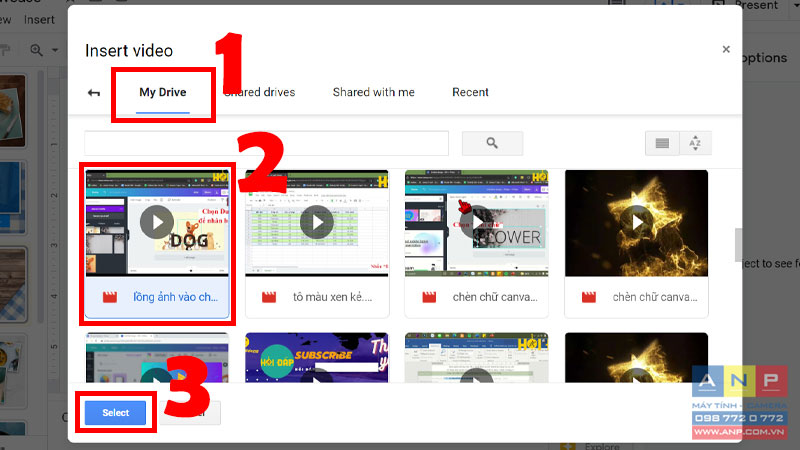Click the back arrow in Insert video dialog

[x=94, y=93]
